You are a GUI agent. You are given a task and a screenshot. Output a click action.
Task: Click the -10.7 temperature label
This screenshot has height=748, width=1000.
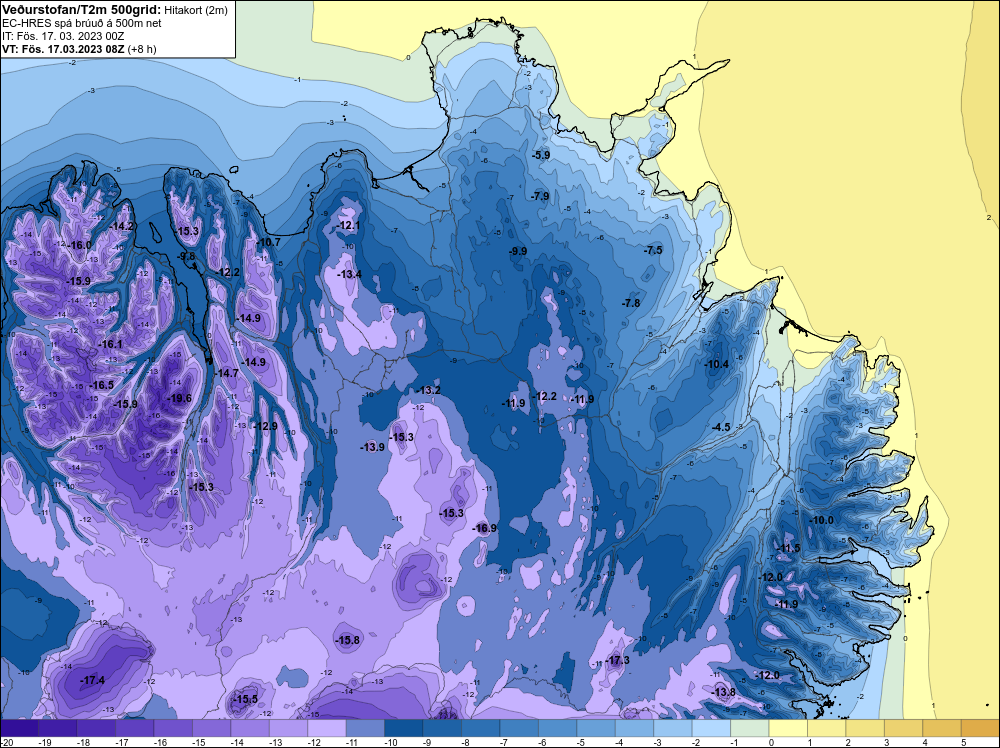tap(268, 242)
